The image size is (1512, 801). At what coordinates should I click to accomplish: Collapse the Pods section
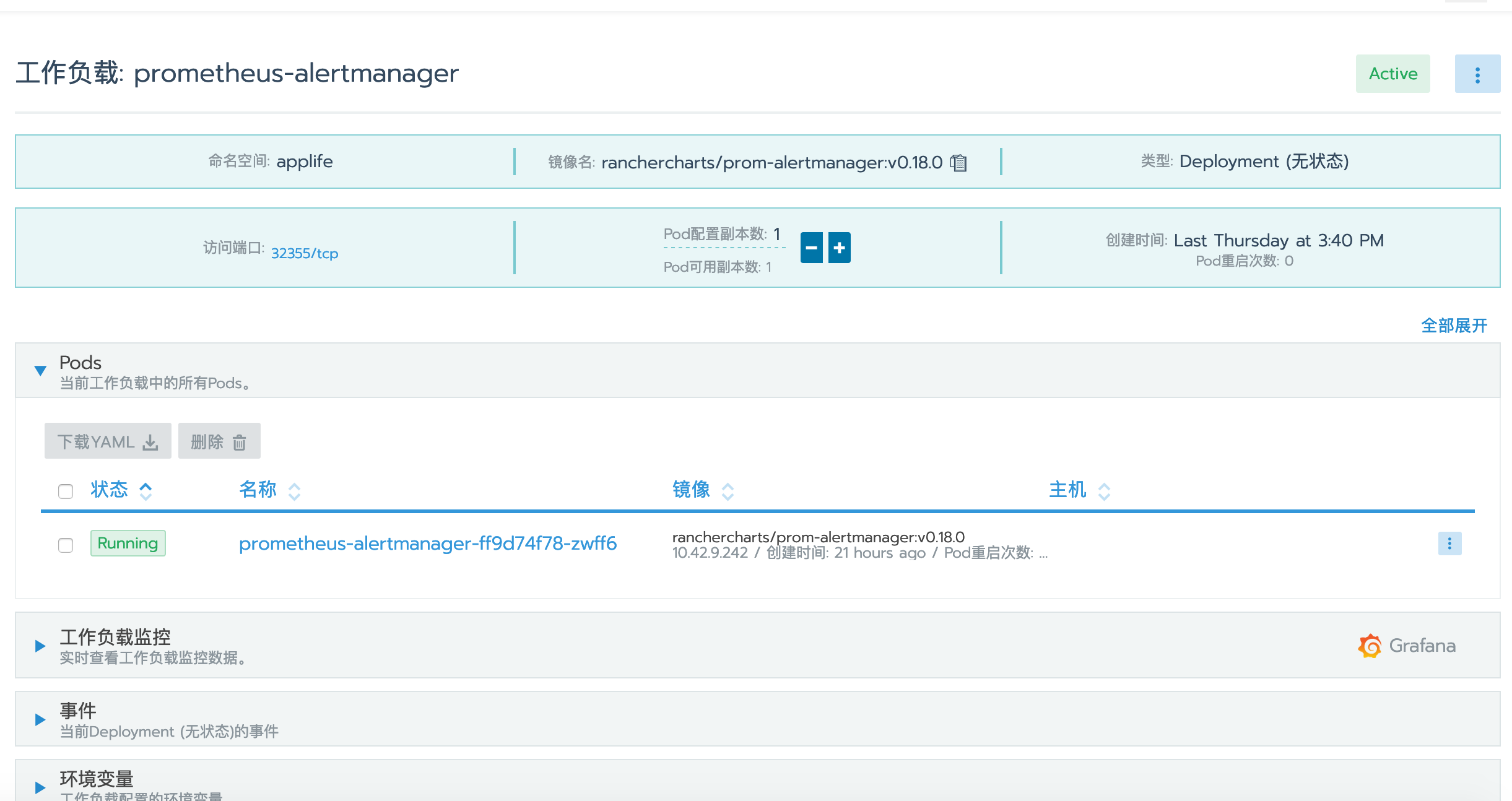pyautogui.click(x=40, y=370)
